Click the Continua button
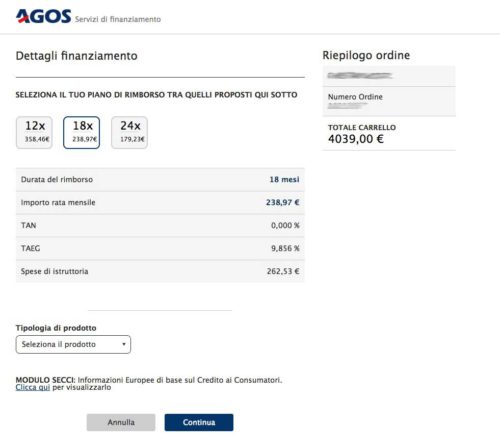The height and width of the screenshot is (448, 500). (x=199, y=422)
